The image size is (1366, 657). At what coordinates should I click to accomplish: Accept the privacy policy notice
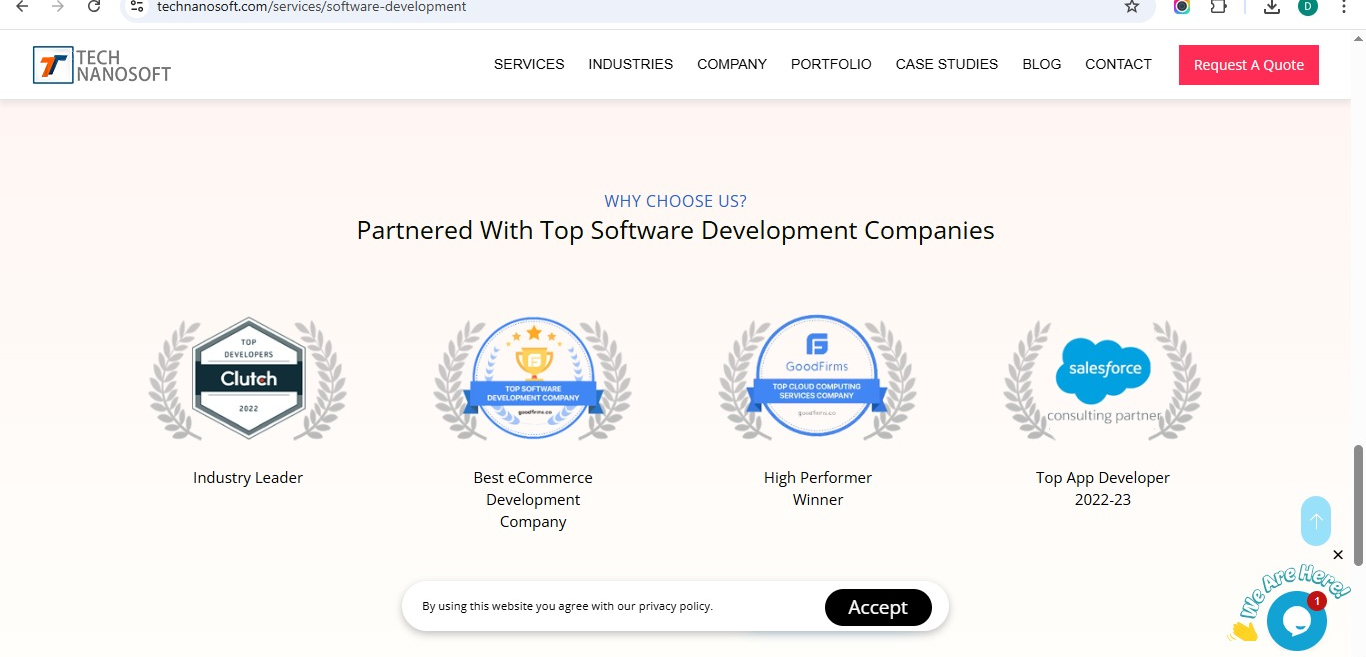(878, 607)
